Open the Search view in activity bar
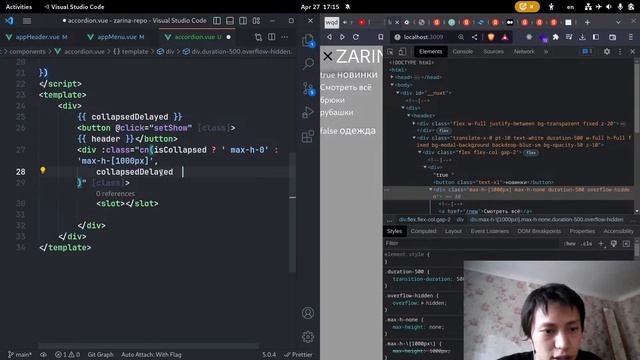Viewport: 640px width, 360px height. click(x=308, y=64)
